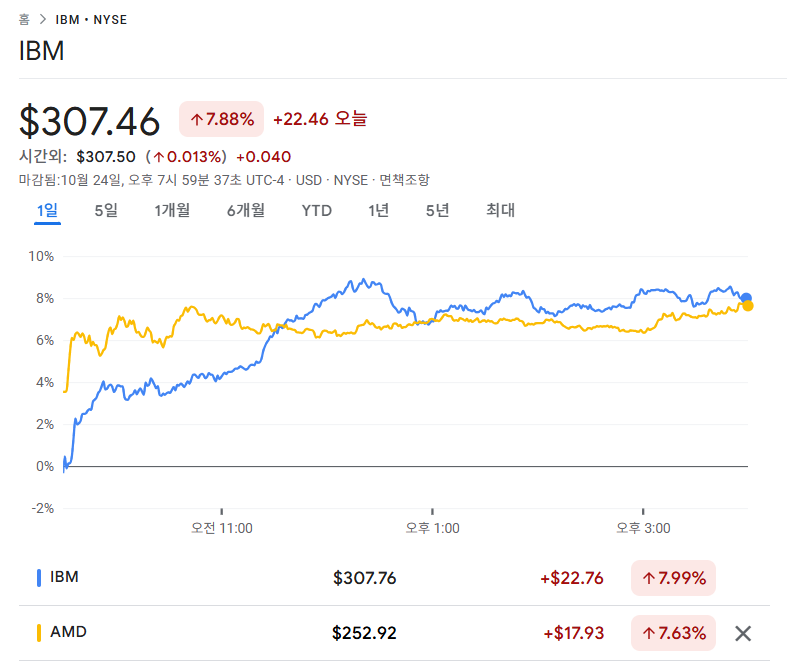787x670 pixels.
Task: Select the 1일 time range tab
Action: (x=47, y=210)
